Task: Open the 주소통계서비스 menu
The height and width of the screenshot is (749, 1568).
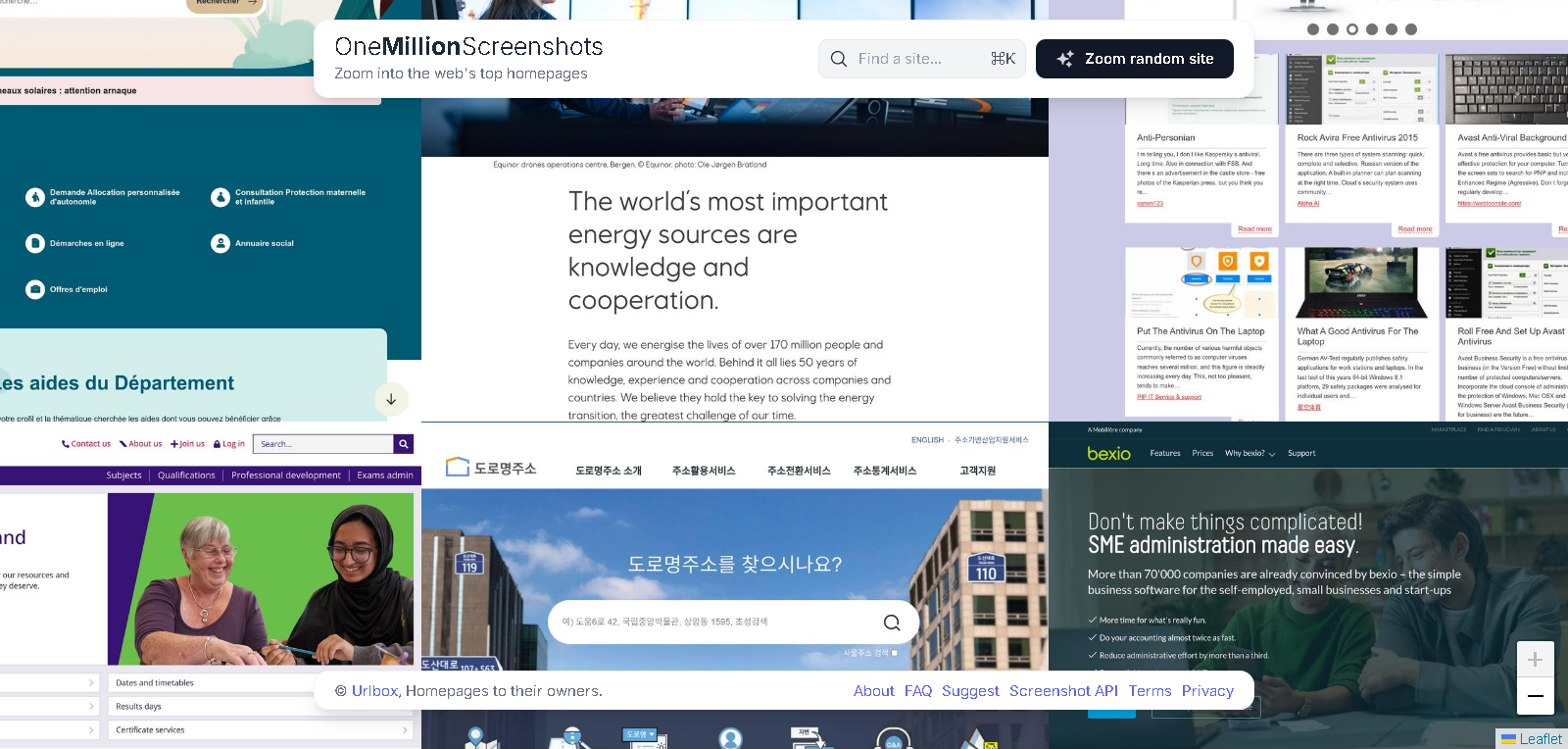Action: tap(885, 471)
